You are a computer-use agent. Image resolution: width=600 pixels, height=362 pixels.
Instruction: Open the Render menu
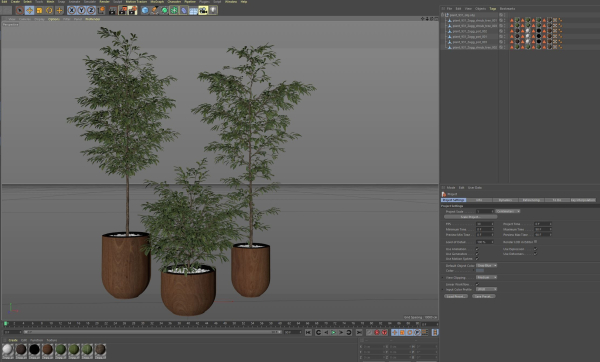(104, 2)
